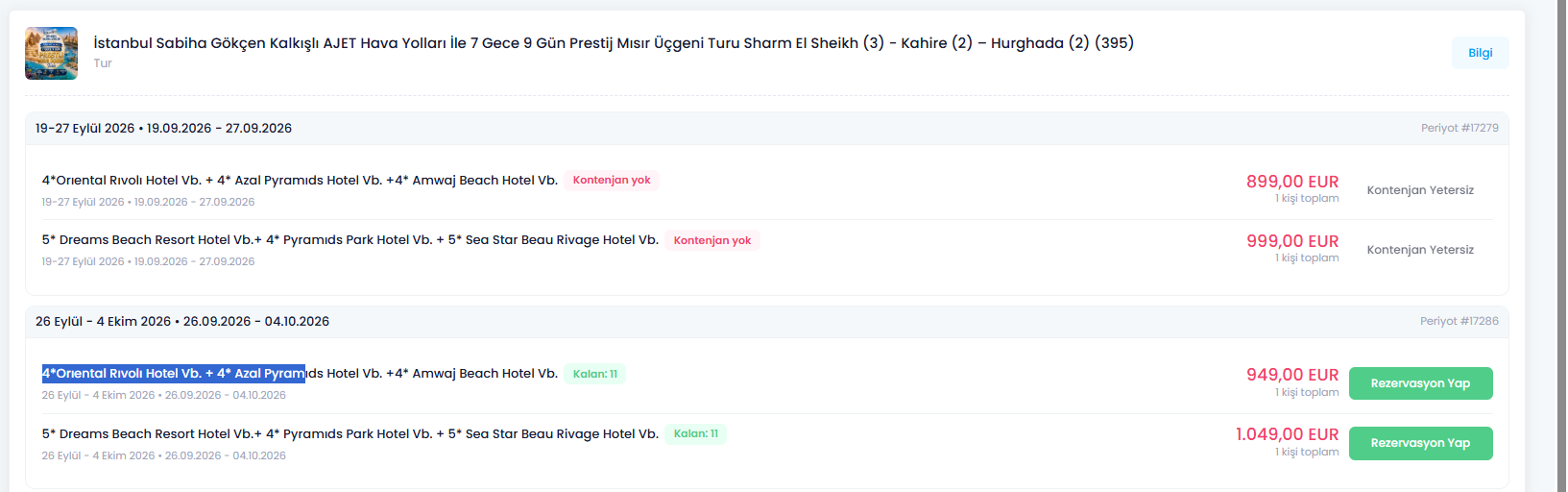The width and height of the screenshot is (1568, 492).
Task: Click Kontenjan Yetersiz next to 999,00 EUR
Action: (1420, 250)
